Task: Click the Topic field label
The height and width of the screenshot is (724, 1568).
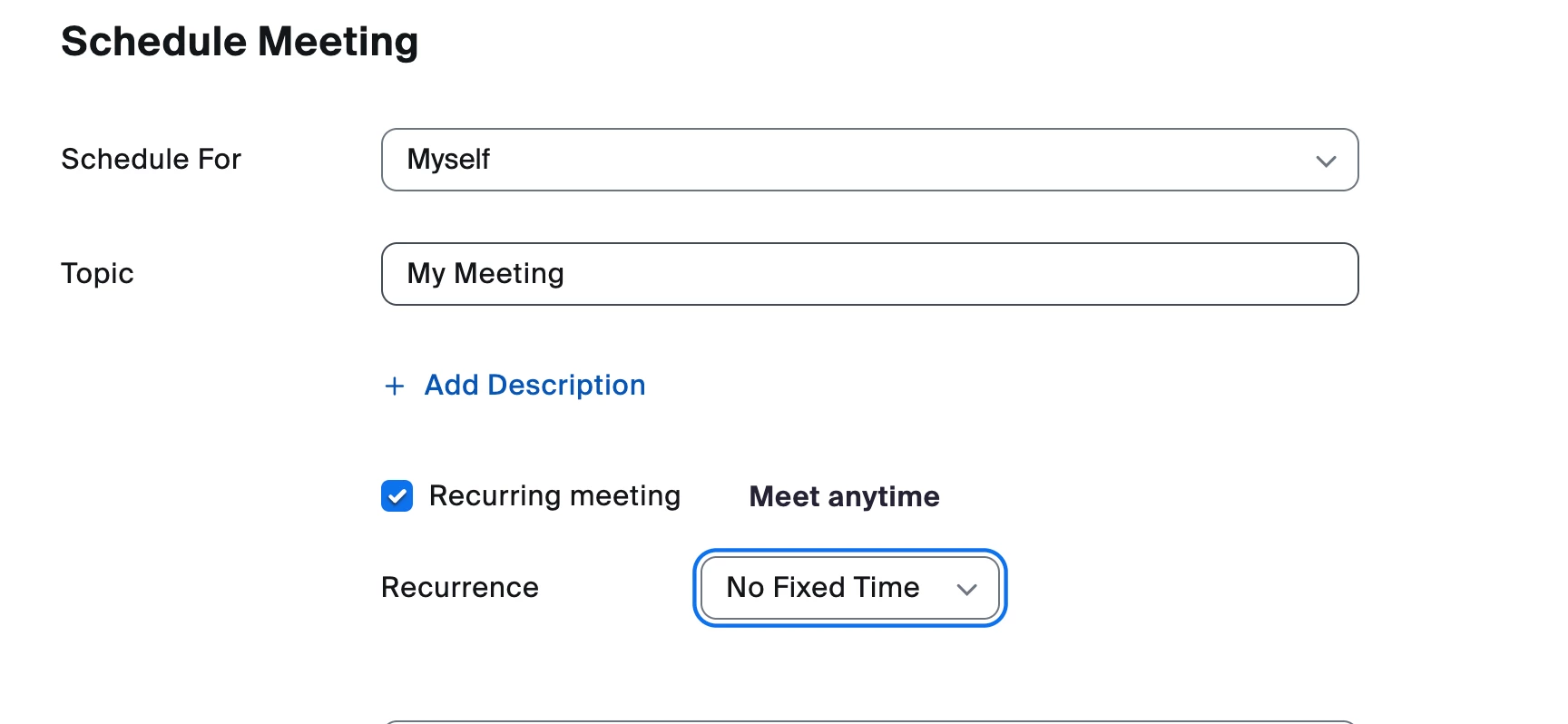Action: (x=97, y=274)
